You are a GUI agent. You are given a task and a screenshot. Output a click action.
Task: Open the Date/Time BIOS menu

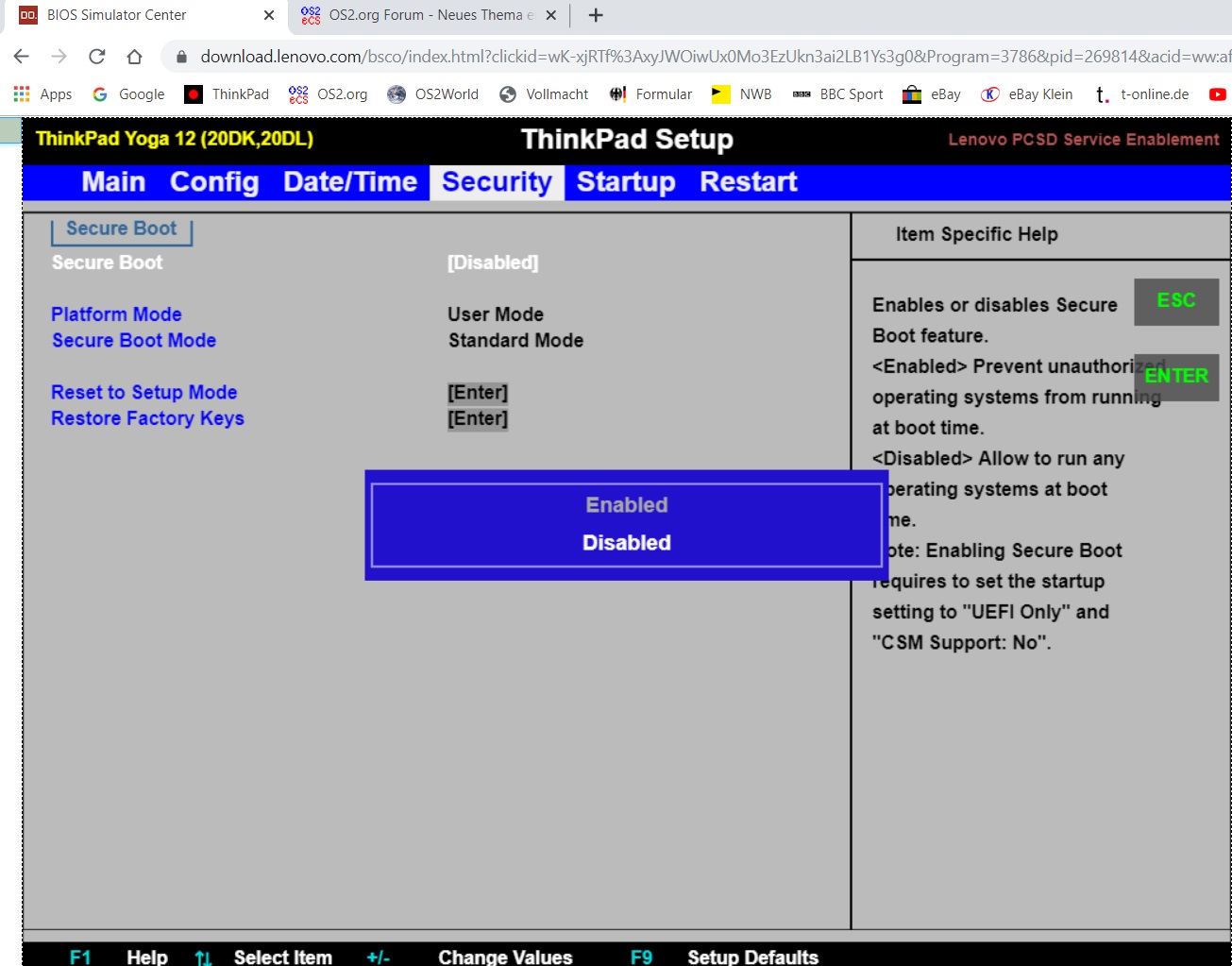(x=350, y=182)
